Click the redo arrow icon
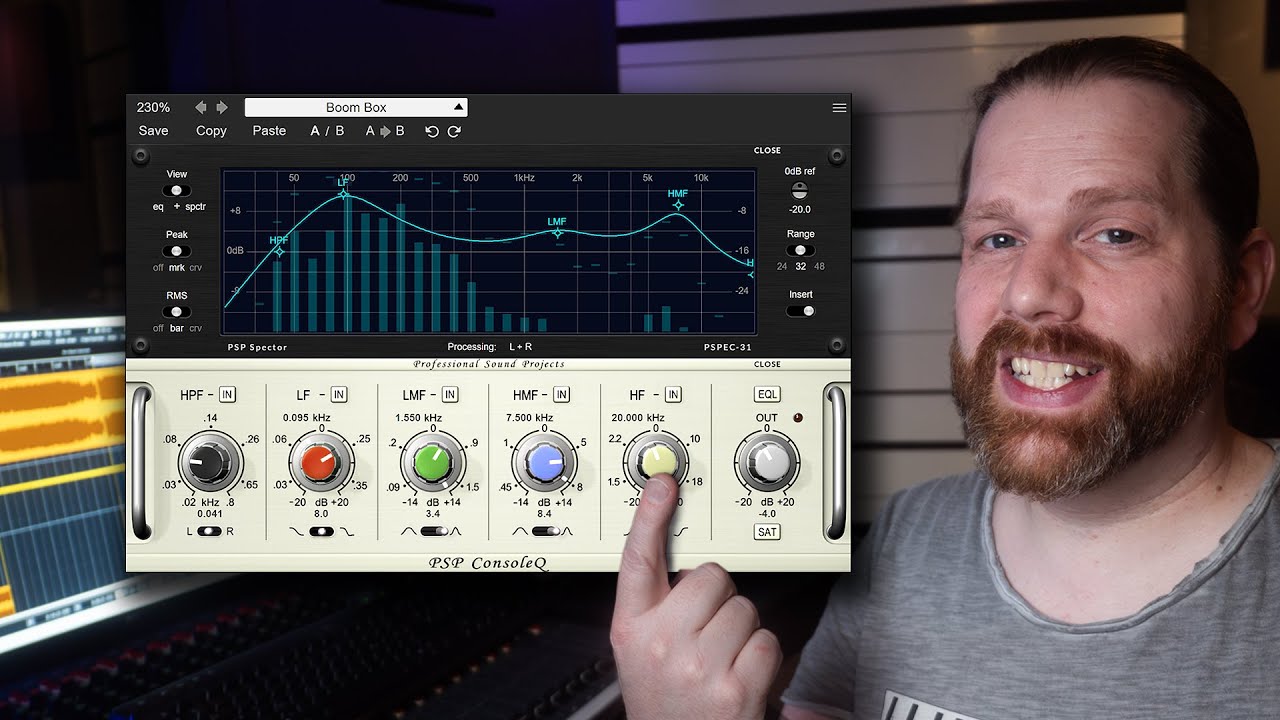 454,131
